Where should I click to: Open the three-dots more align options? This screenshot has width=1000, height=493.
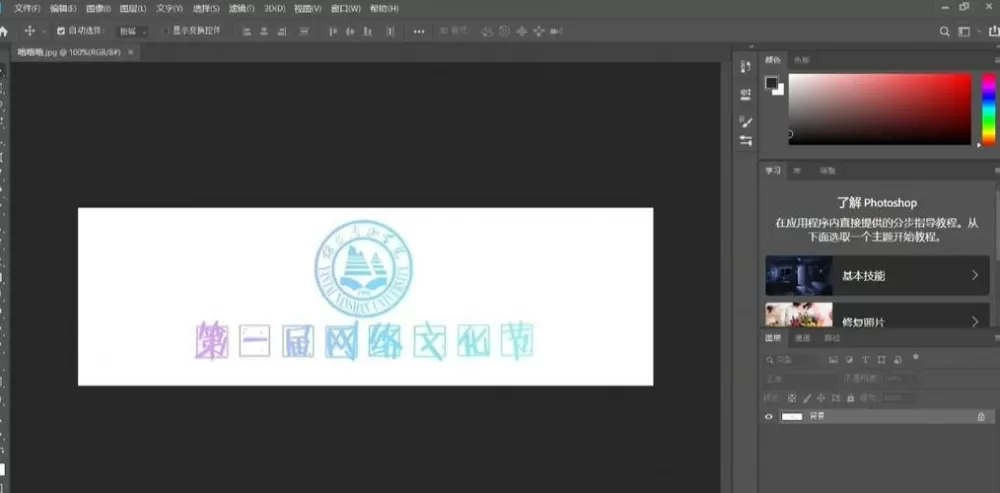tap(419, 31)
